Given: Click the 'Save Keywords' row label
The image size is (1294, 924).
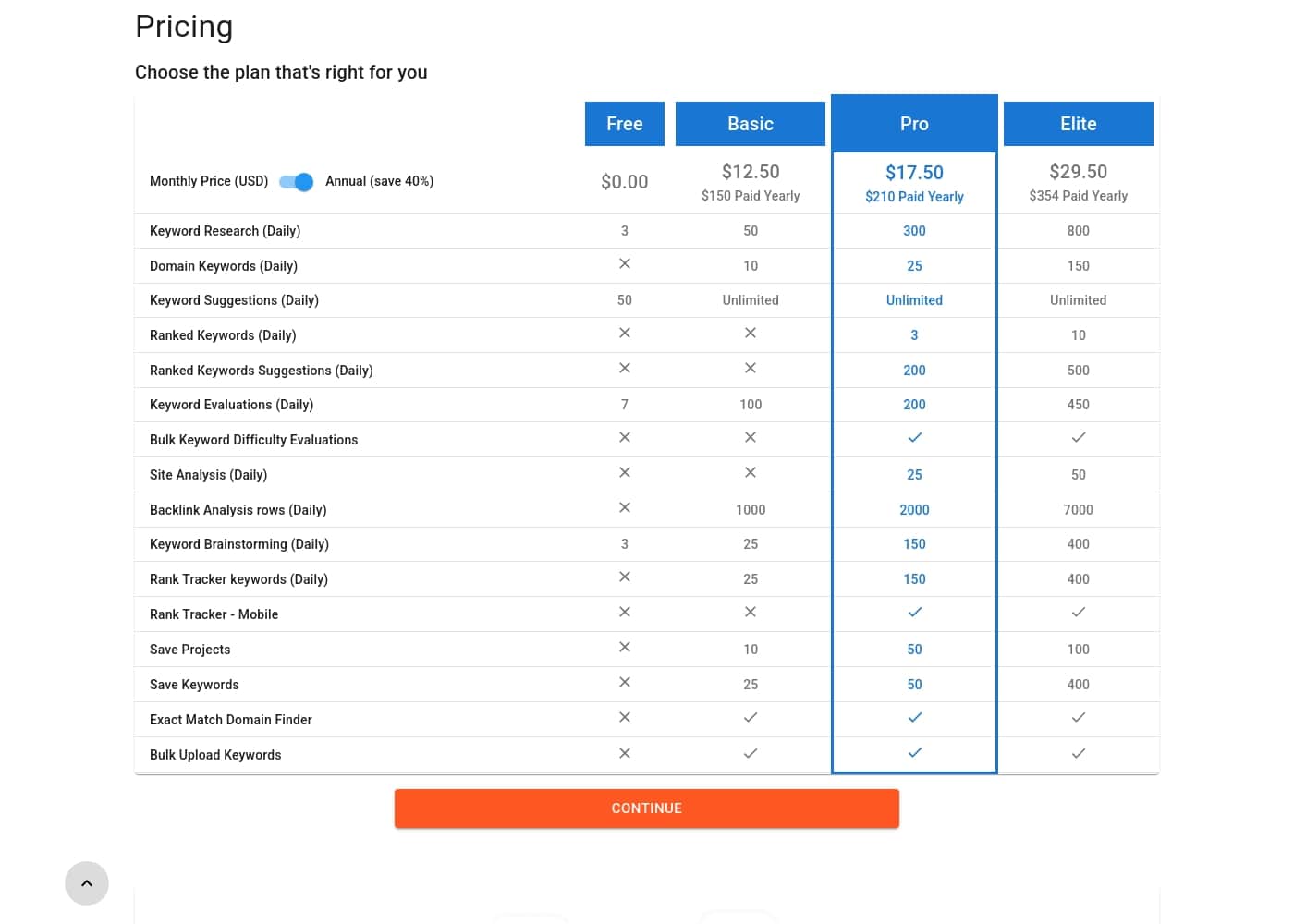Looking at the screenshot, I should tap(194, 685).
